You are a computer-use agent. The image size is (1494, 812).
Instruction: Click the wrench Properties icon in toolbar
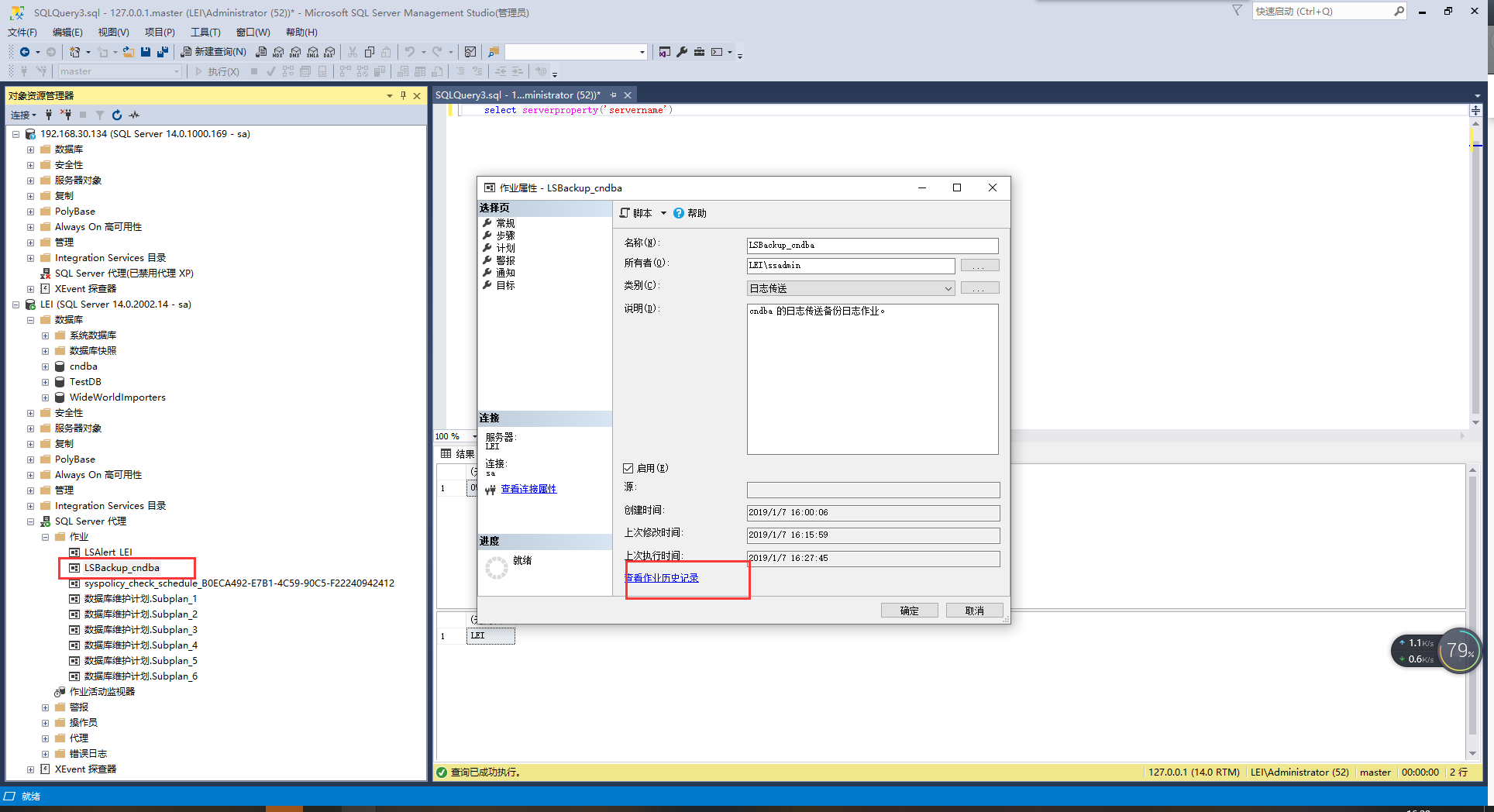click(x=682, y=52)
